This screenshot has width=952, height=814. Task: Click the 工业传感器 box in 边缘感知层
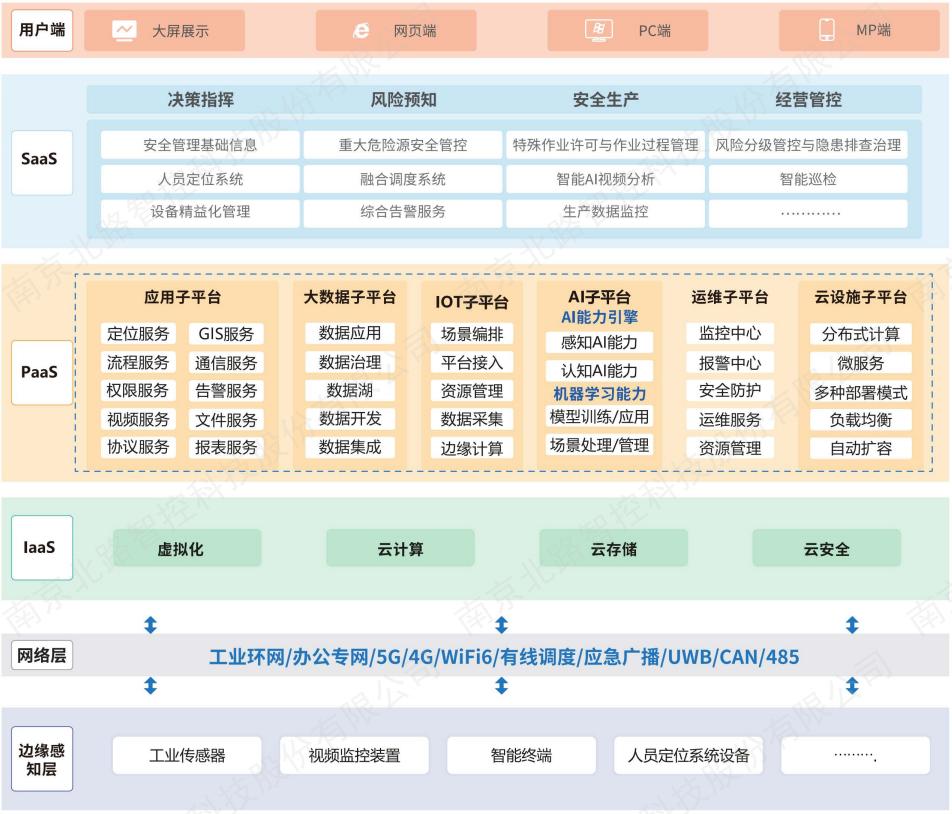point(188,755)
